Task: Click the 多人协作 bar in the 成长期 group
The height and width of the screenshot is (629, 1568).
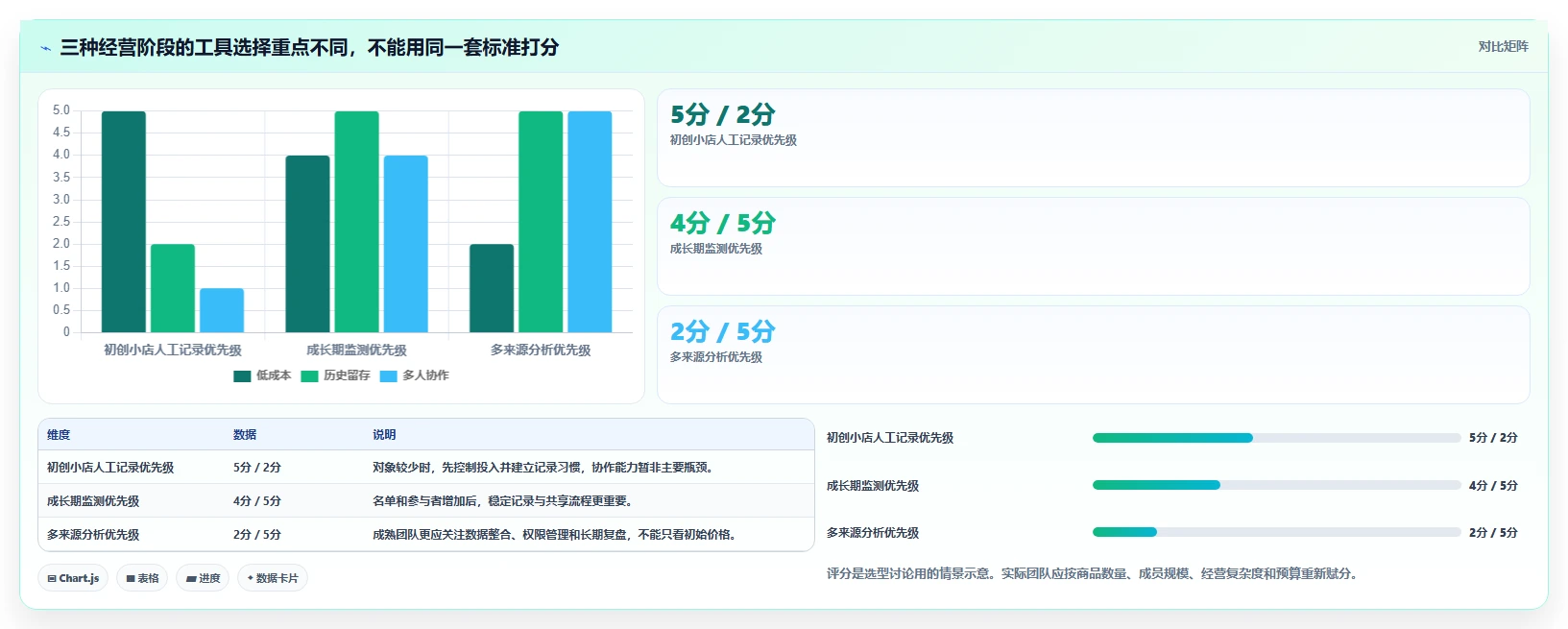Action: [x=405, y=244]
